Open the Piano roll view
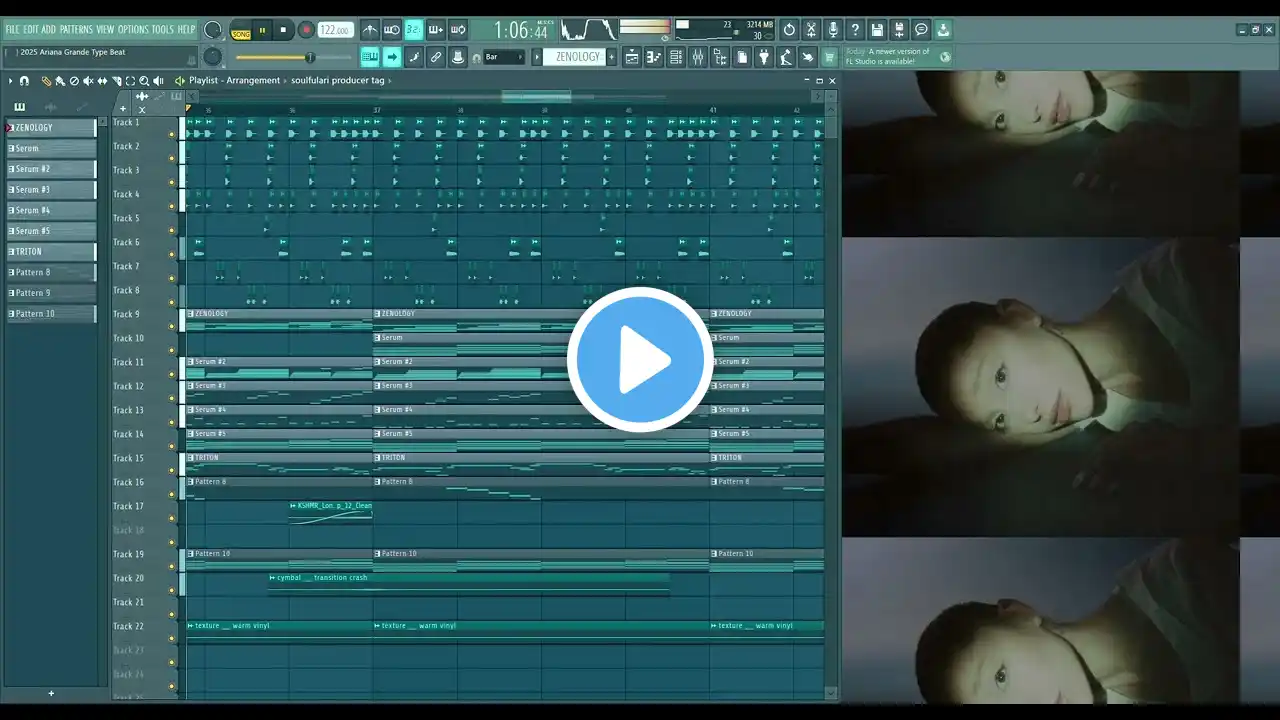This screenshot has width=1280, height=720. click(654, 57)
